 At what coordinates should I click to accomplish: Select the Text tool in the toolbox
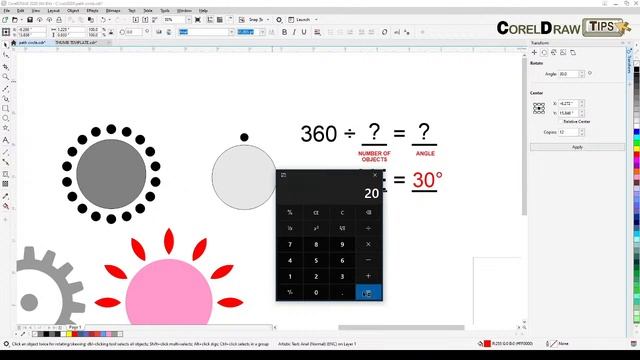[x=6, y=140]
